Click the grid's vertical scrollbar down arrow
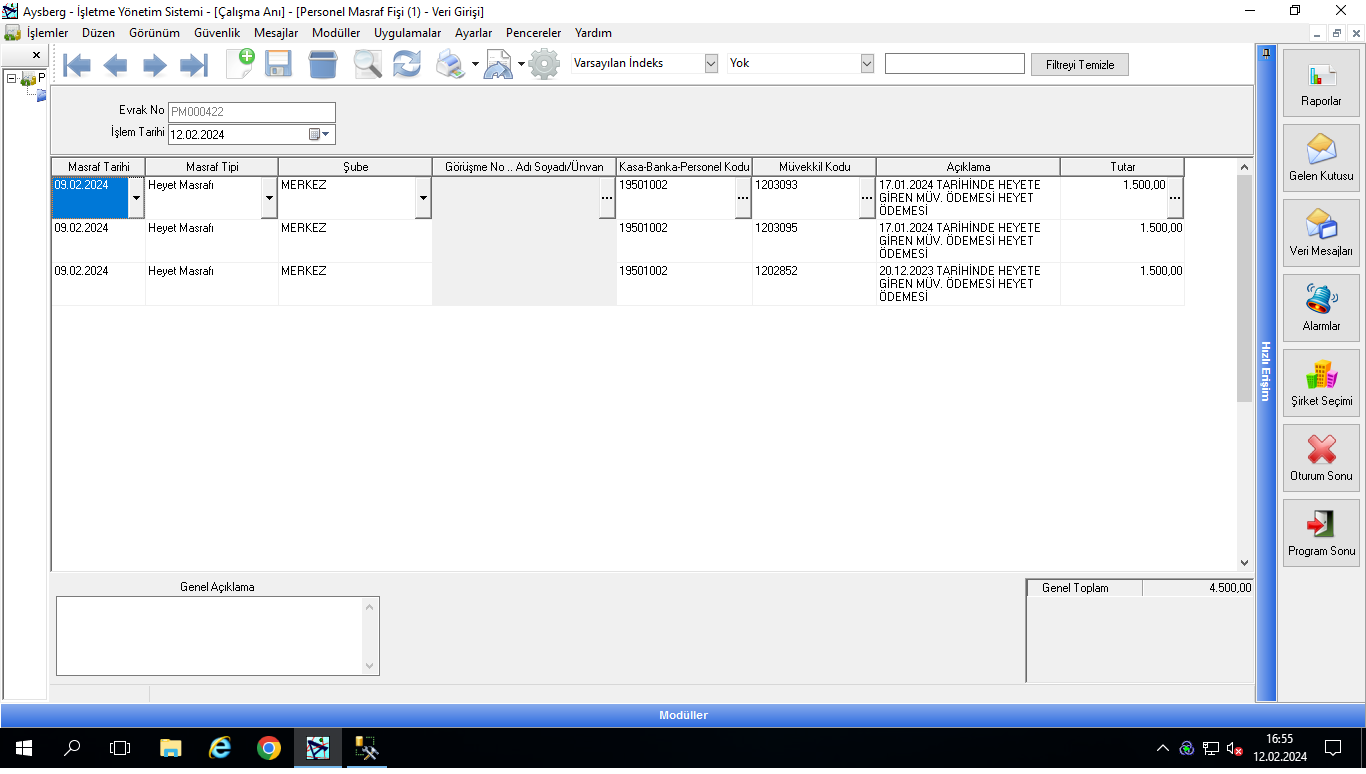Image resolution: width=1366 pixels, height=774 pixels. (1244, 563)
